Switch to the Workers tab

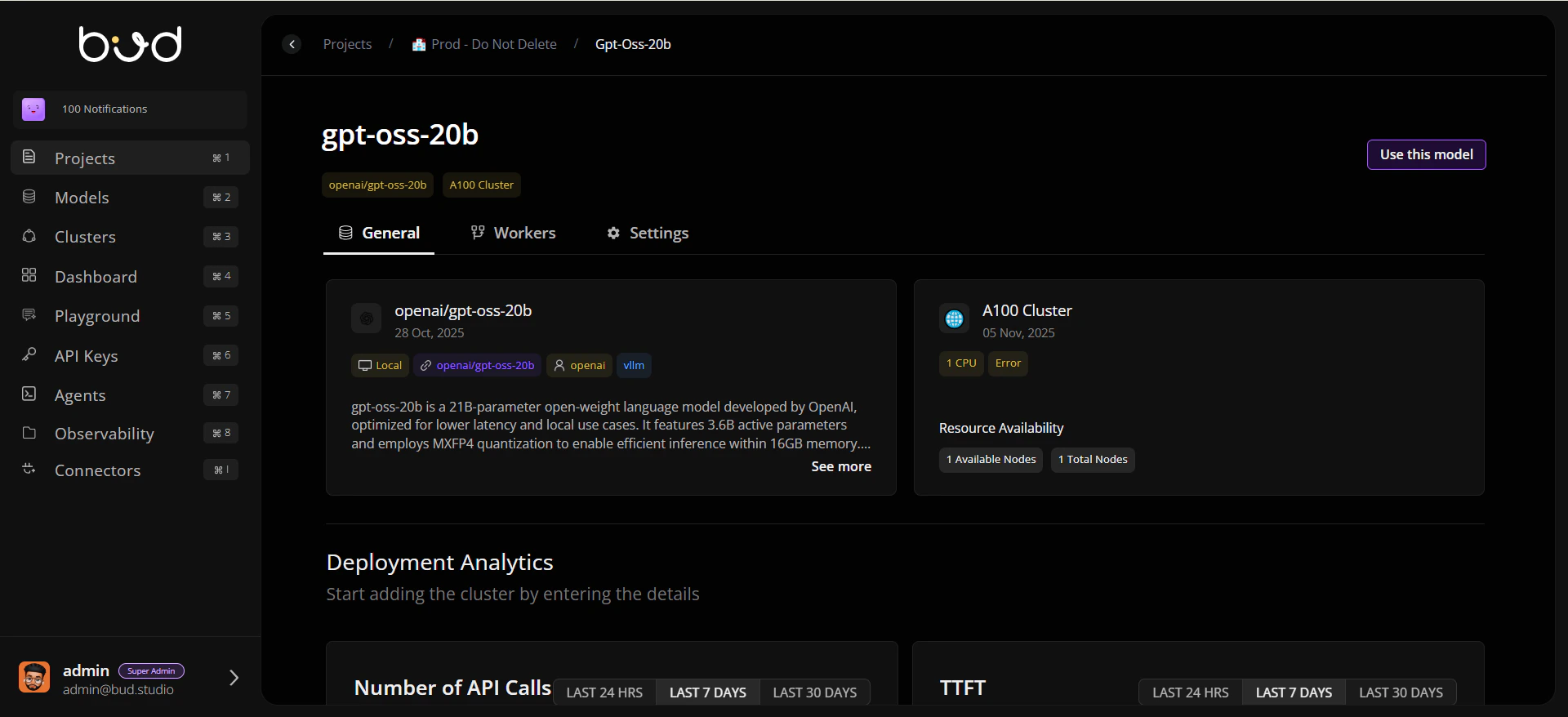pos(513,234)
